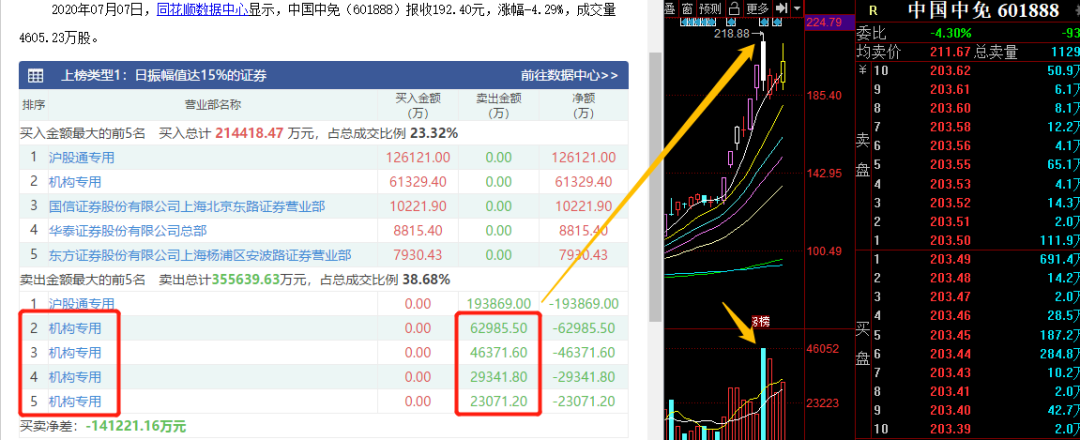Click the 193869.00 sell amount cell
Image resolution: width=1080 pixels, height=440 pixels.
point(499,304)
